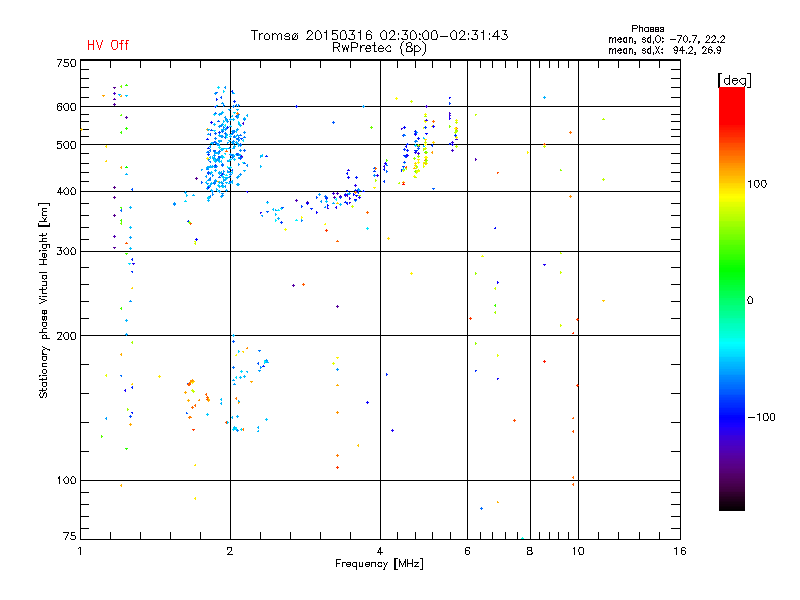
Task: Click the black end of the phase color bar
Action: pyautogui.click(x=732, y=503)
